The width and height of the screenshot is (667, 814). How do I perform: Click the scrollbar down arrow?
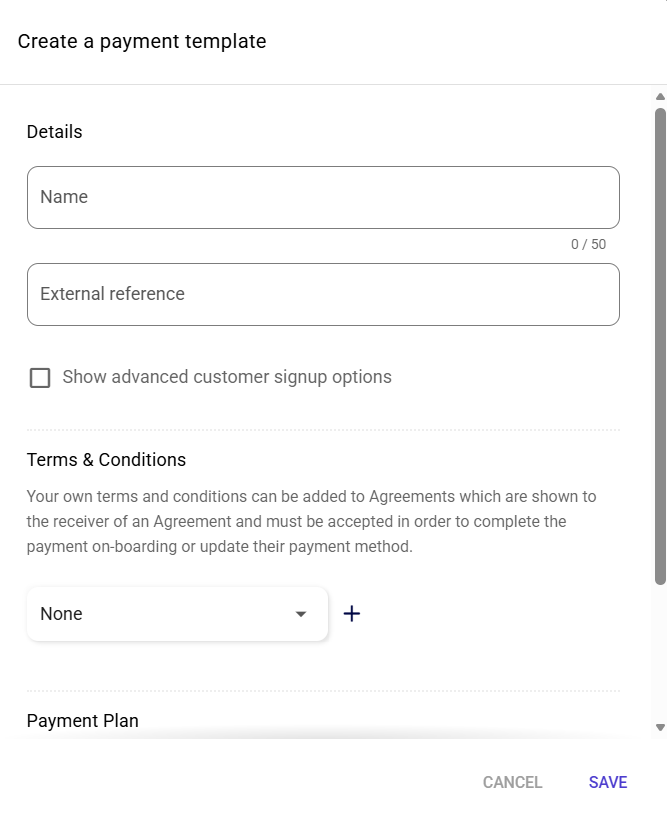point(660,728)
